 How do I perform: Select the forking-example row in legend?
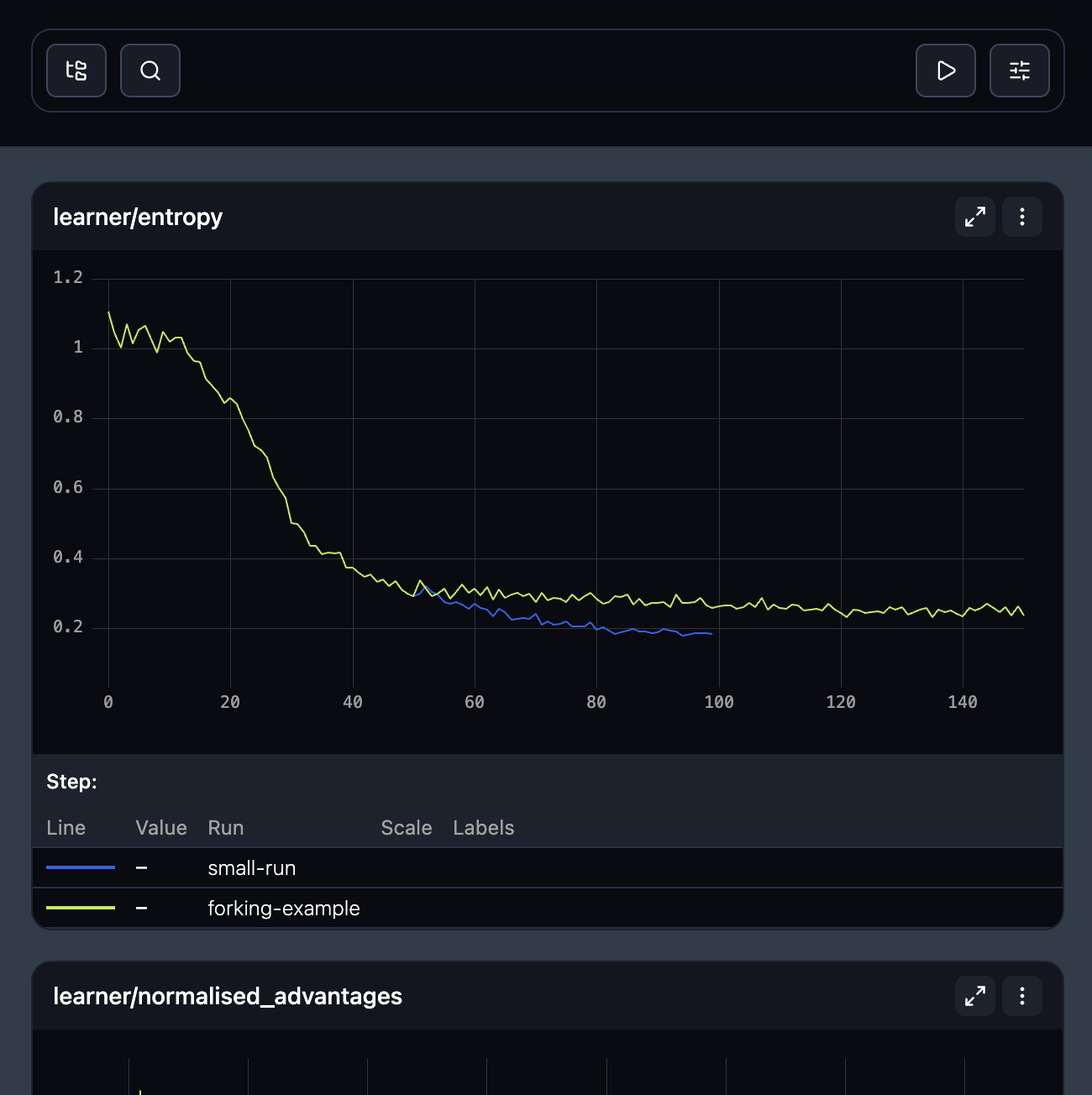click(x=548, y=908)
